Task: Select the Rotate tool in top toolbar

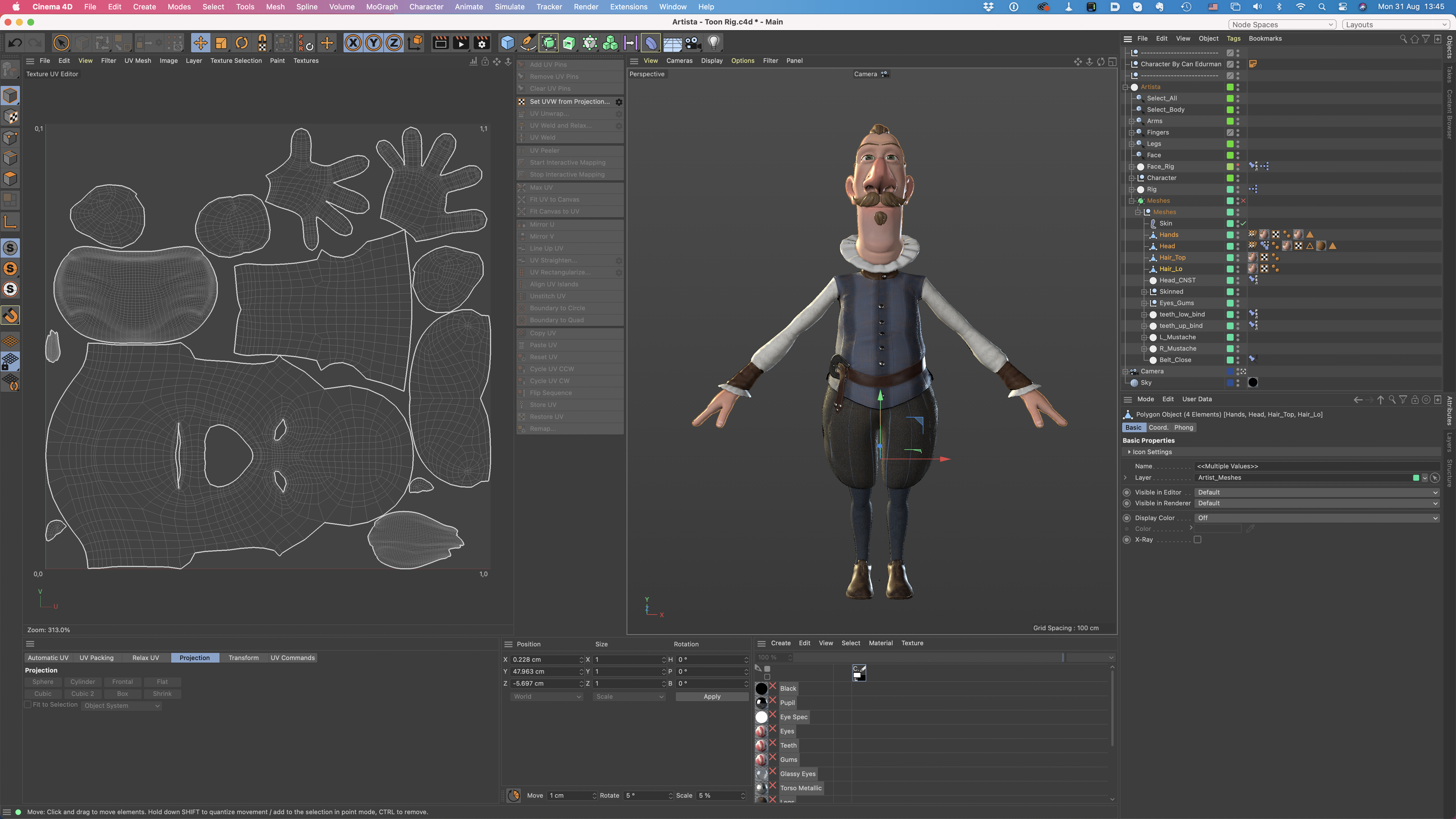Action: 241,43
